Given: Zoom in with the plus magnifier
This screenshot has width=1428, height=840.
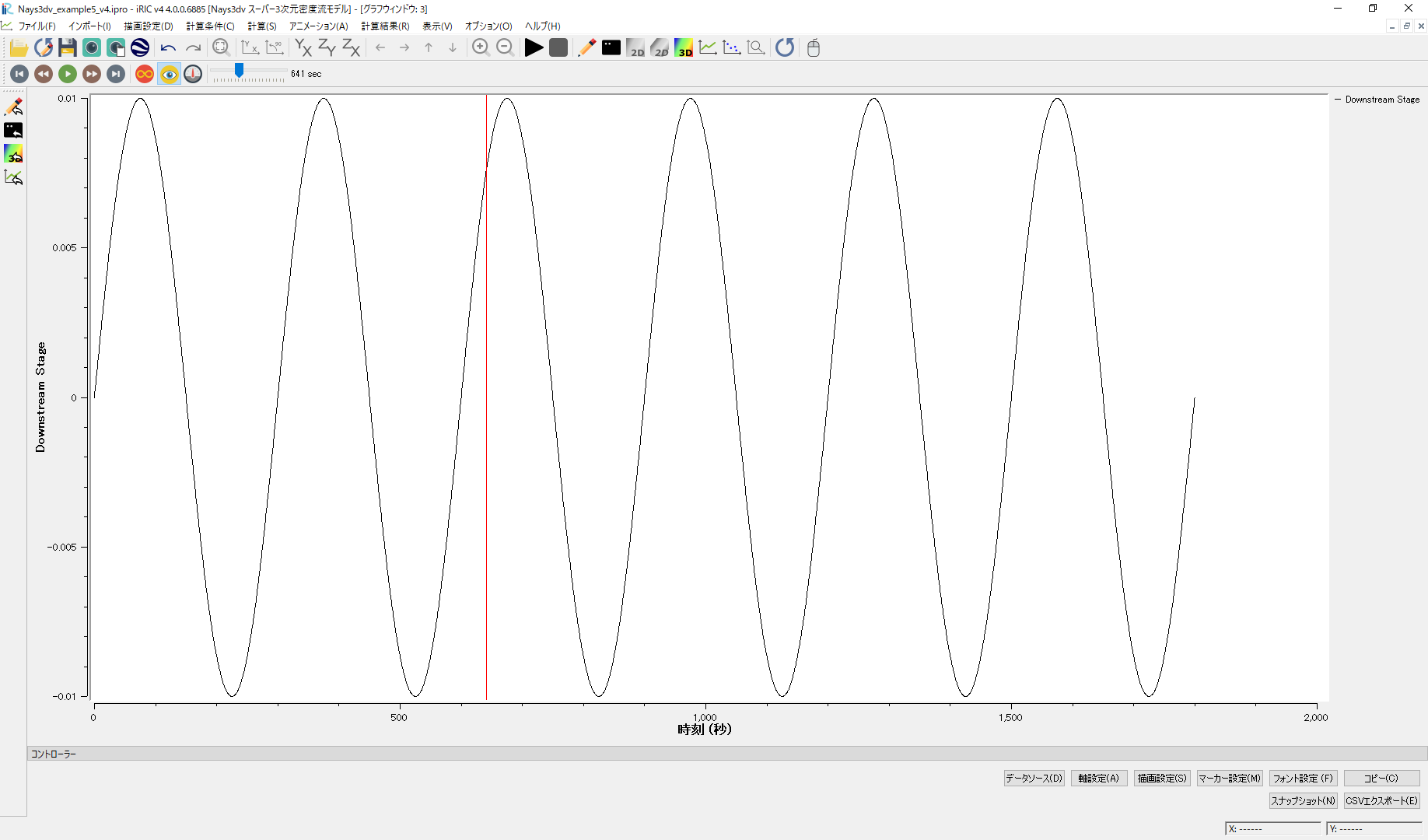Looking at the screenshot, I should [x=481, y=48].
